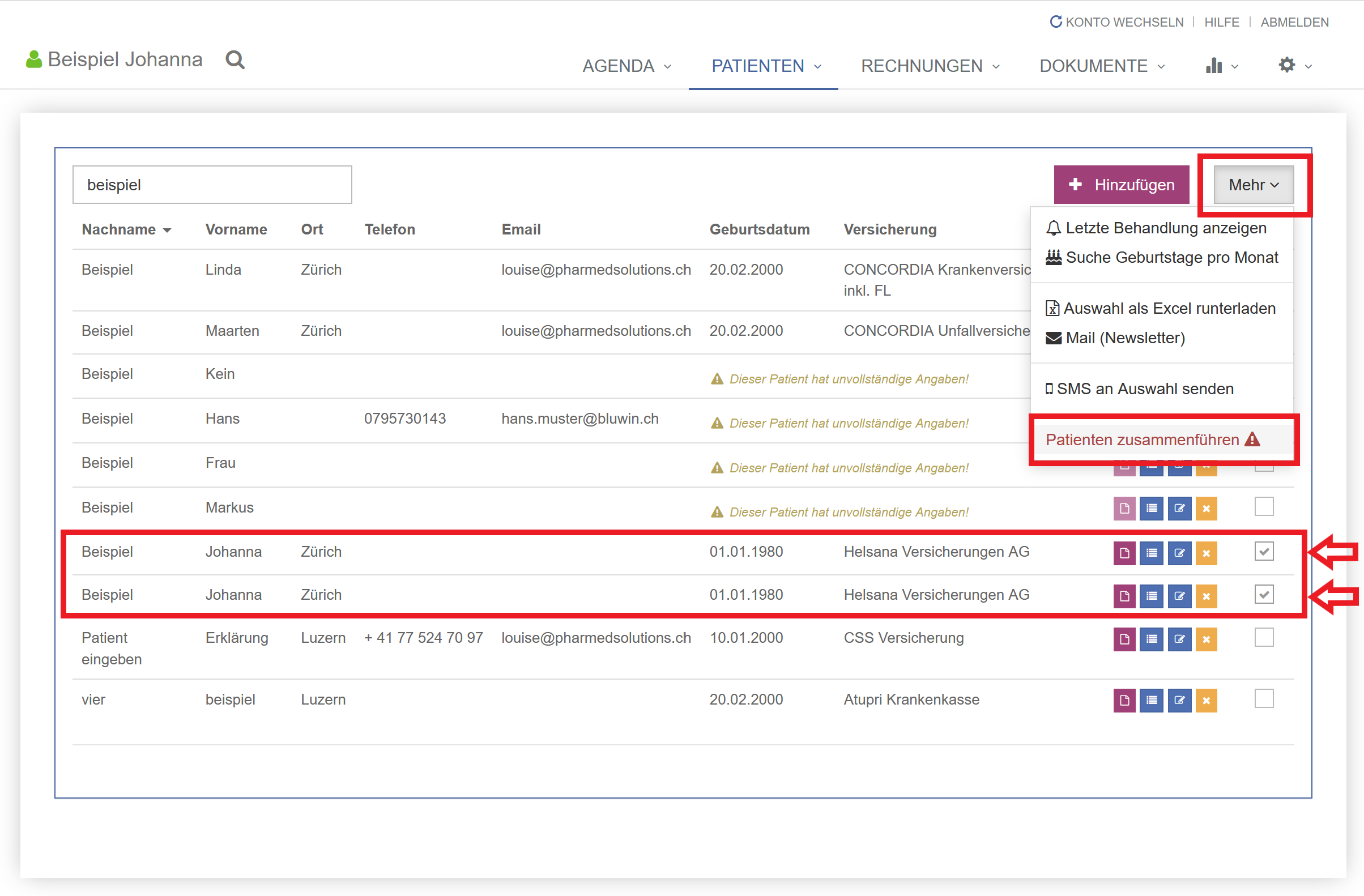Click the search magnifier icon beside Beispiel Johanna
This screenshot has width=1364, height=896.
235,59
